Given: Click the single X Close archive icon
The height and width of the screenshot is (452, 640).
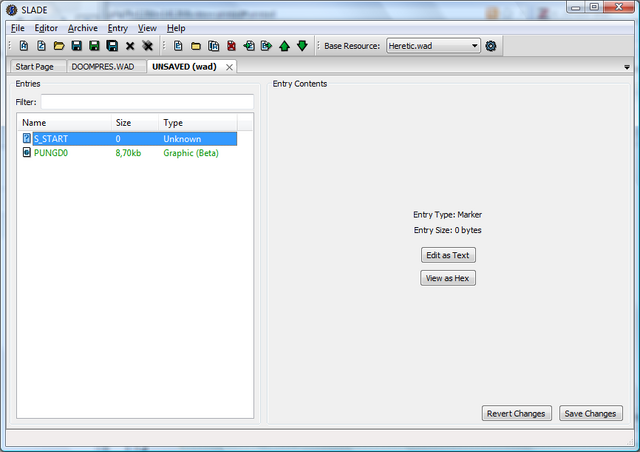Looking at the screenshot, I should pos(130,46).
